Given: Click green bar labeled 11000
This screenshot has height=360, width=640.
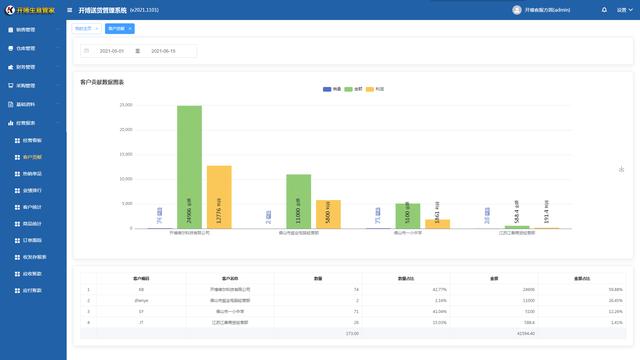Looking at the screenshot, I should click(x=298, y=202).
